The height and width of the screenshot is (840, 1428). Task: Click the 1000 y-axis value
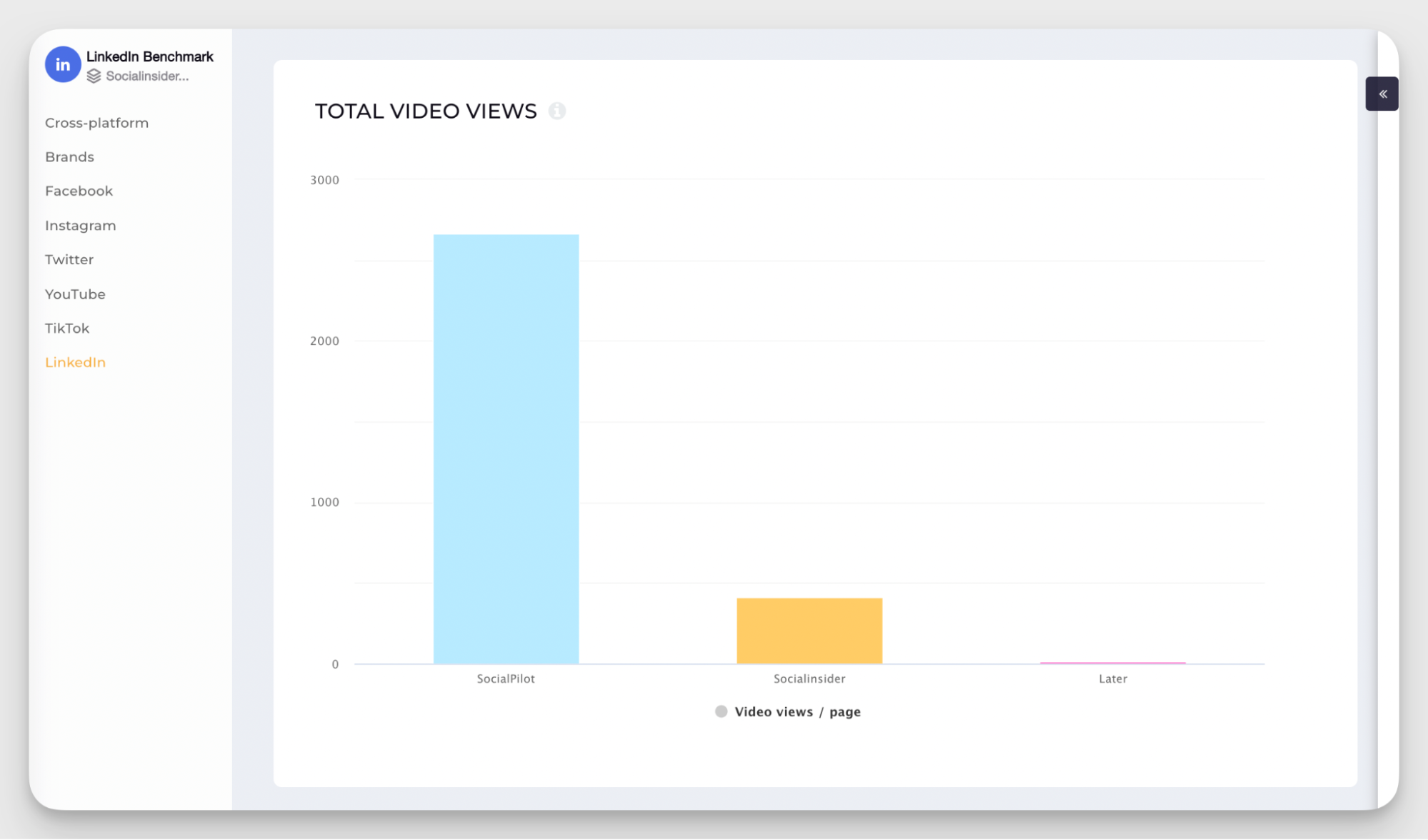[x=324, y=503]
